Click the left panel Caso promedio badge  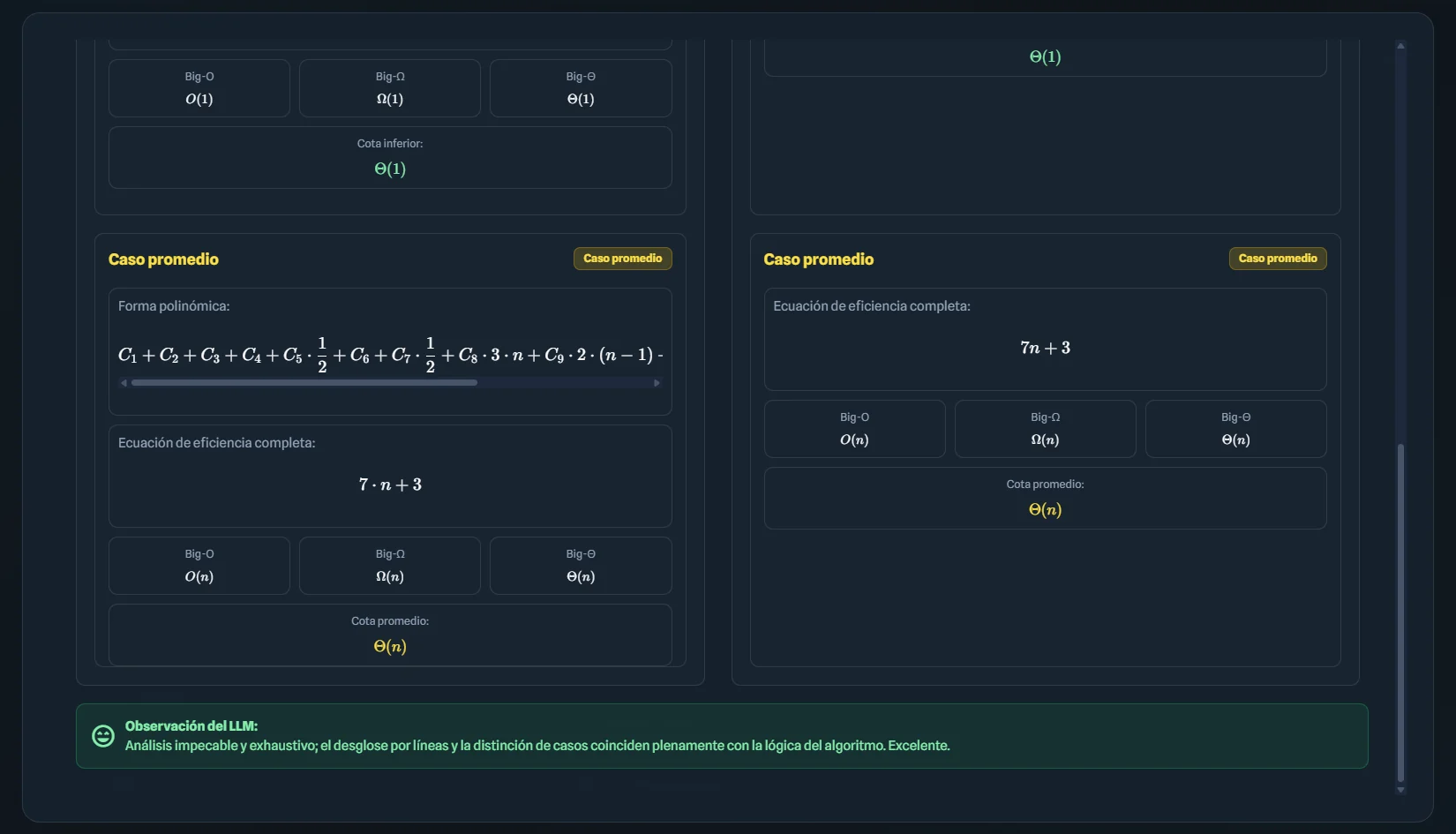(623, 259)
